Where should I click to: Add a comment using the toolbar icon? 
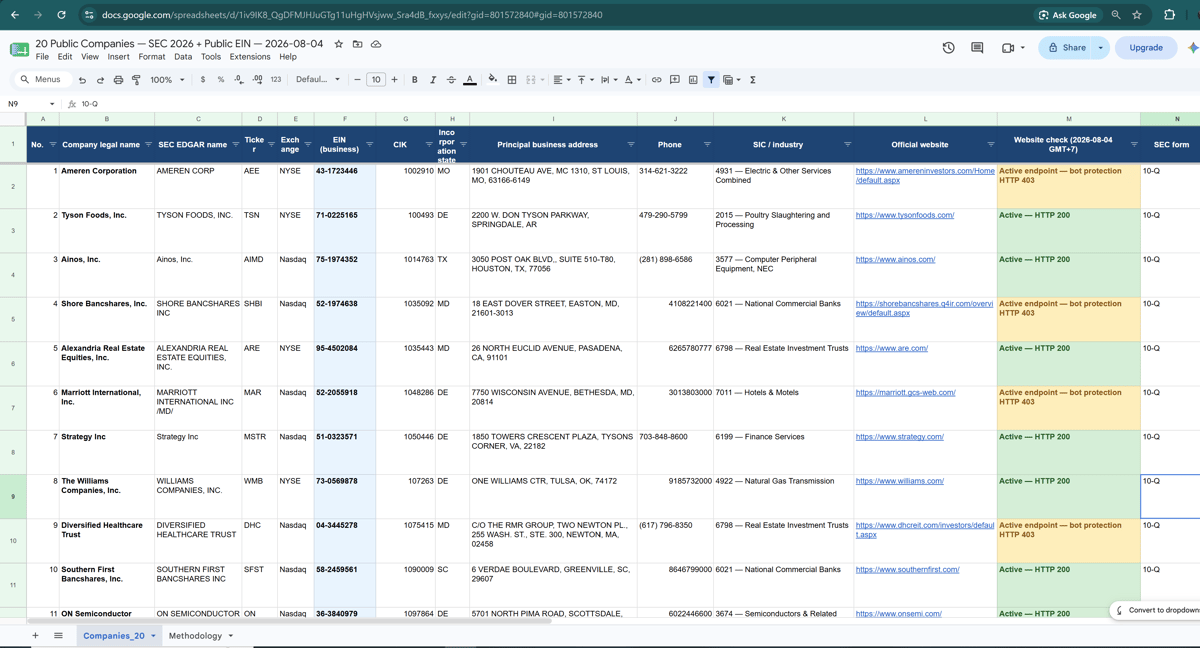coord(675,80)
